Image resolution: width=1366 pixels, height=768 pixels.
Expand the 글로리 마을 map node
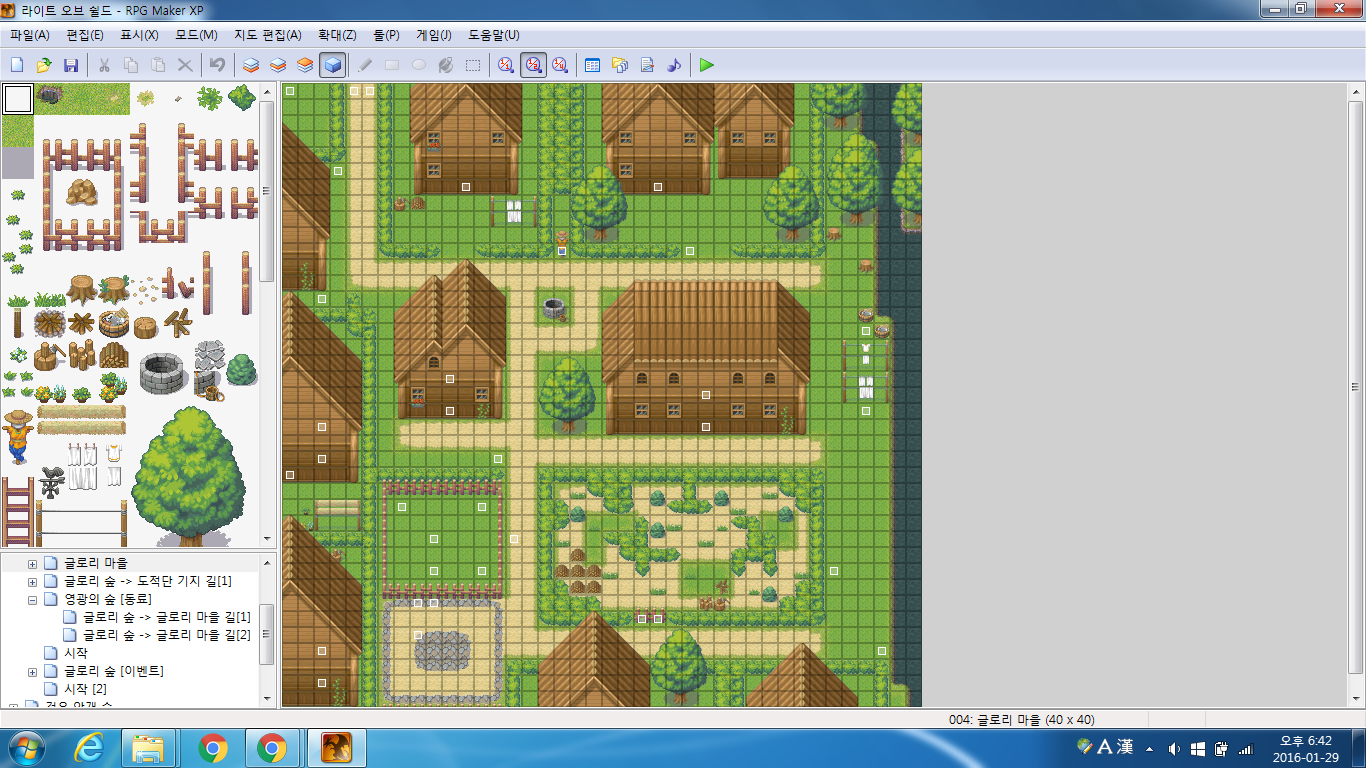[x=32, y=564]
